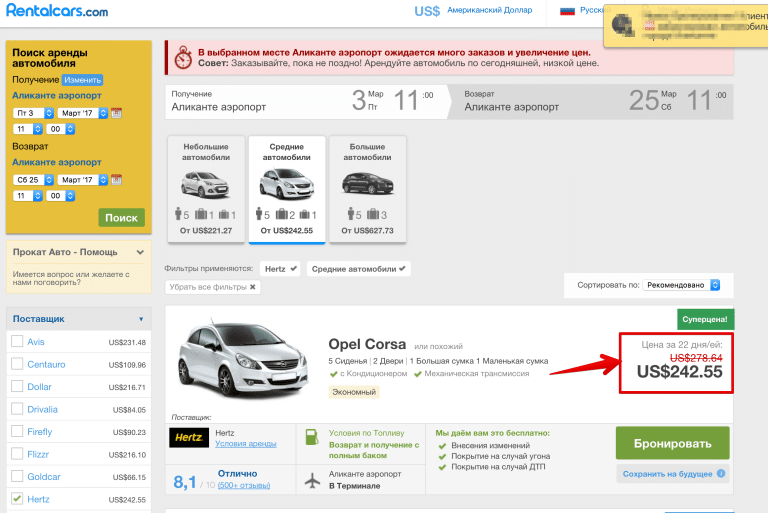The width and height of the screenshot is (768, 513).
Task: Open pickup minutes dropdown
Action: click(x=61, y=129)
